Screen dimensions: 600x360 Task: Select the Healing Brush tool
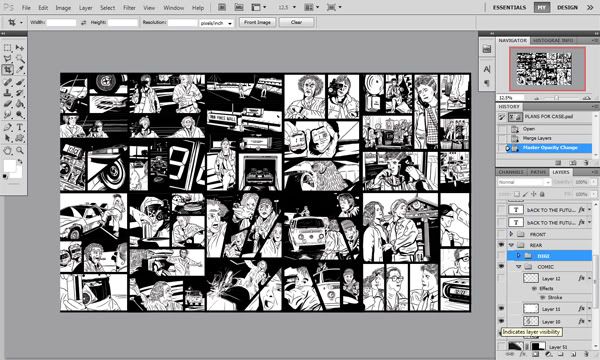[x=8, y=82]
